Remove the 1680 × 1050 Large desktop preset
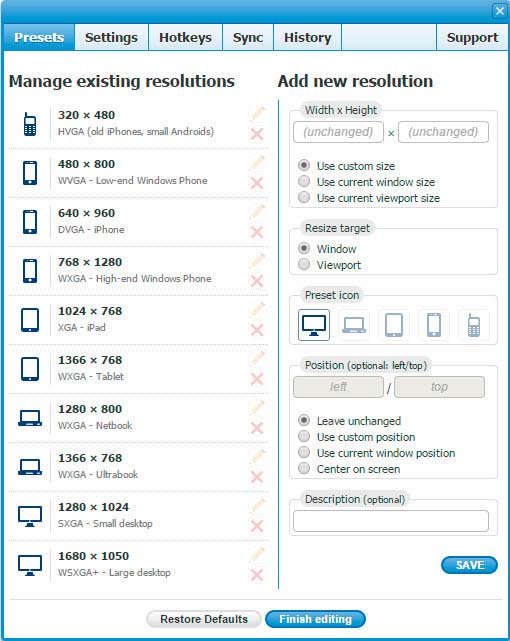The height and width of the screenshot is (641, 510). click(x=257, y=575)
